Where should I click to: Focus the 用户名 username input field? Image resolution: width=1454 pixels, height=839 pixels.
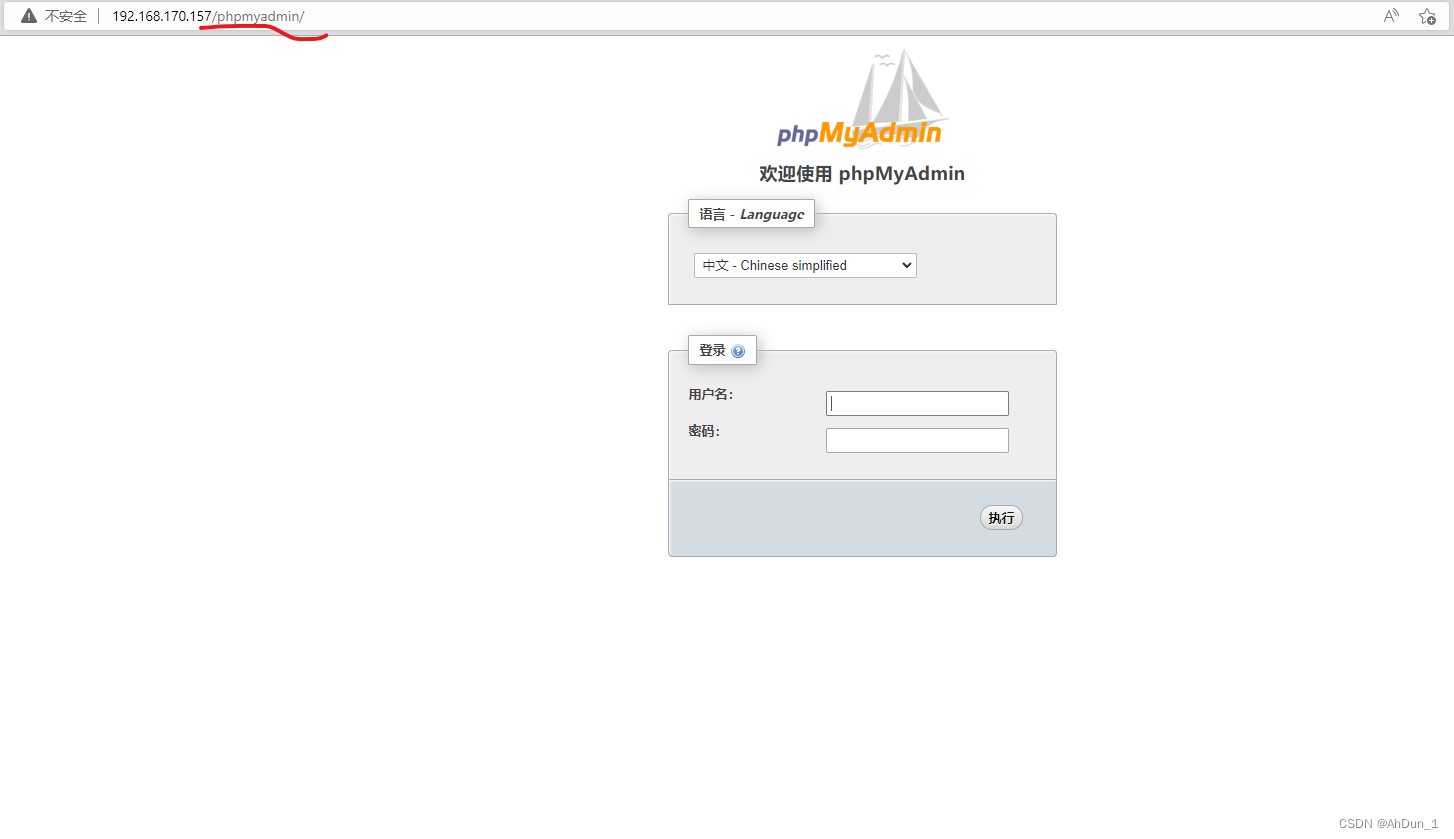(x=917, y=403)
